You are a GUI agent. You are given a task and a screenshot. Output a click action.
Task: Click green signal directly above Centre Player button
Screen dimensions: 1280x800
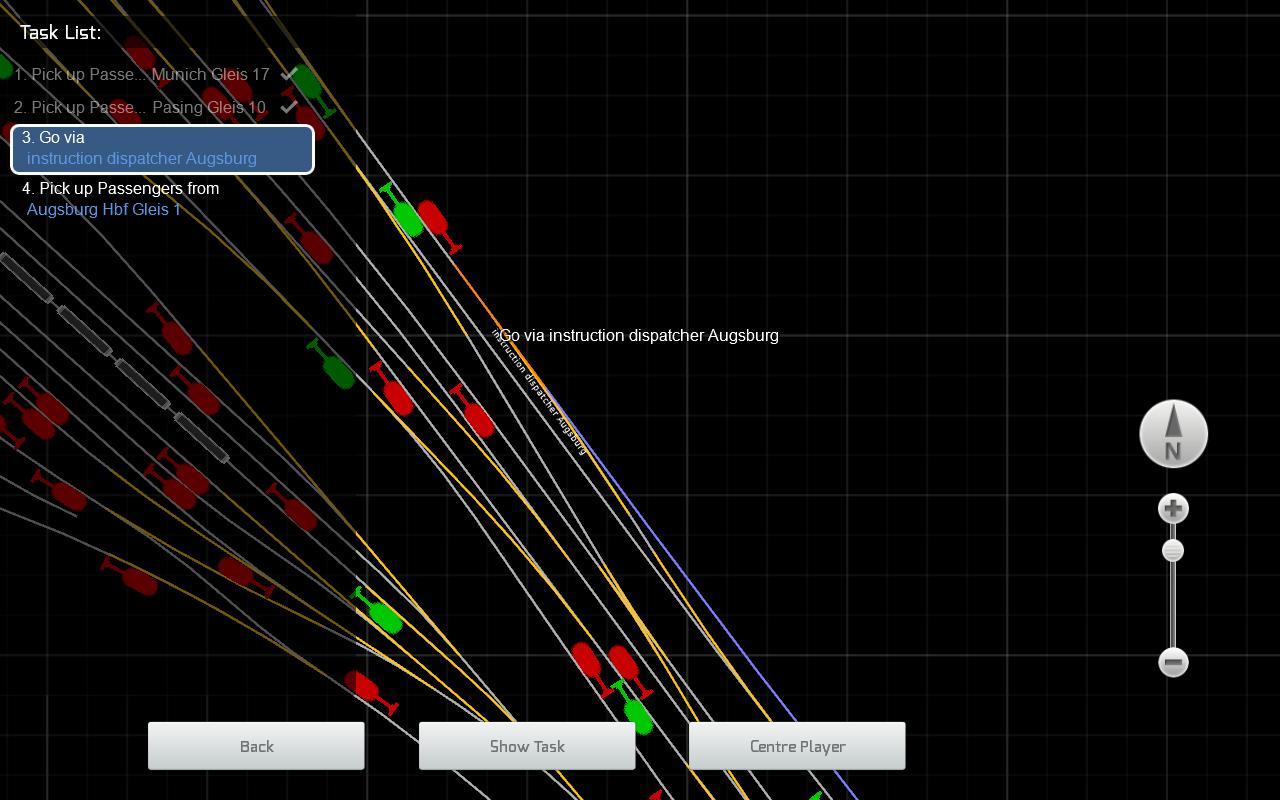[x=636, y=711]
